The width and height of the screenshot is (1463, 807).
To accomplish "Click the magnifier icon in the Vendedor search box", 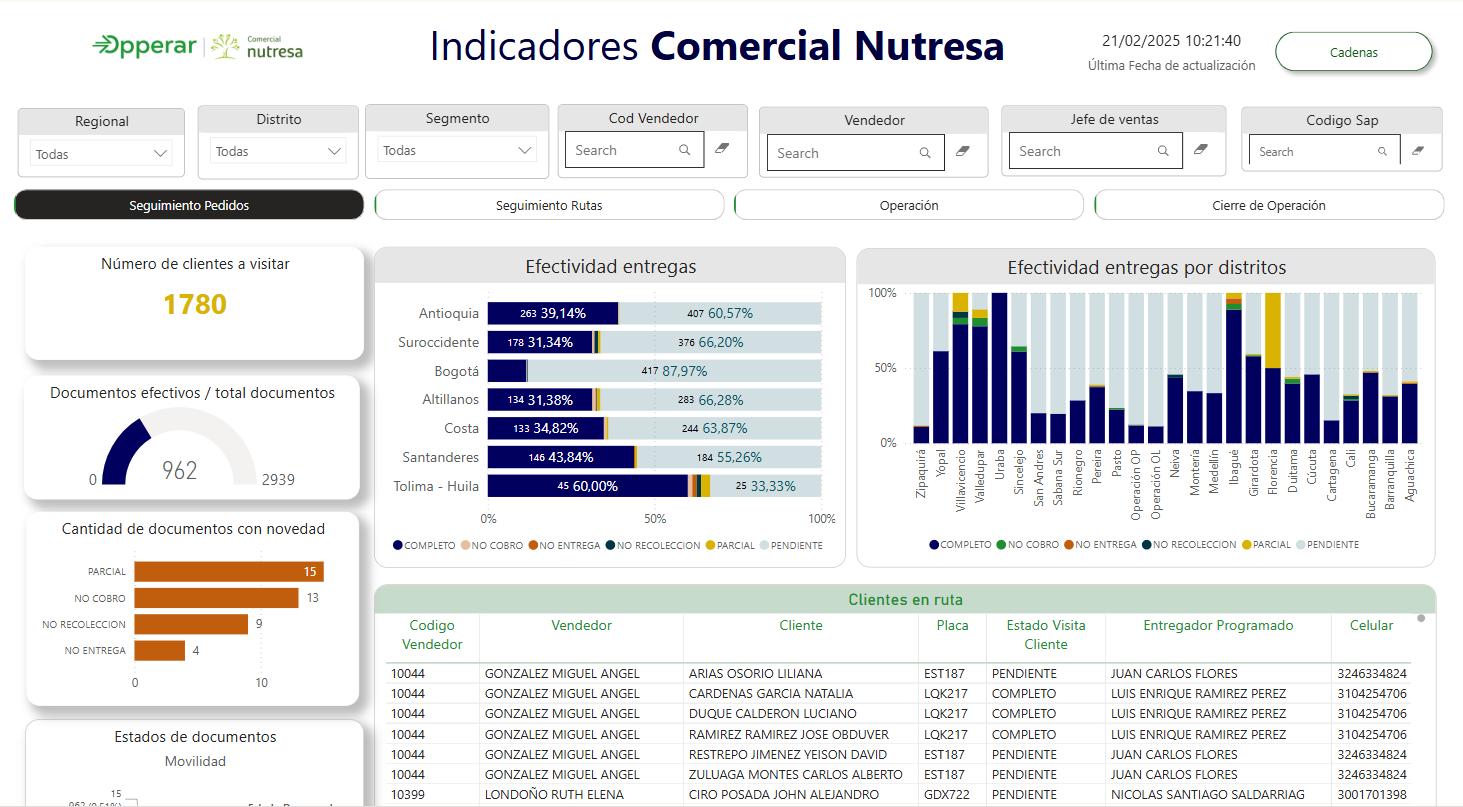I will coord(926,153).
